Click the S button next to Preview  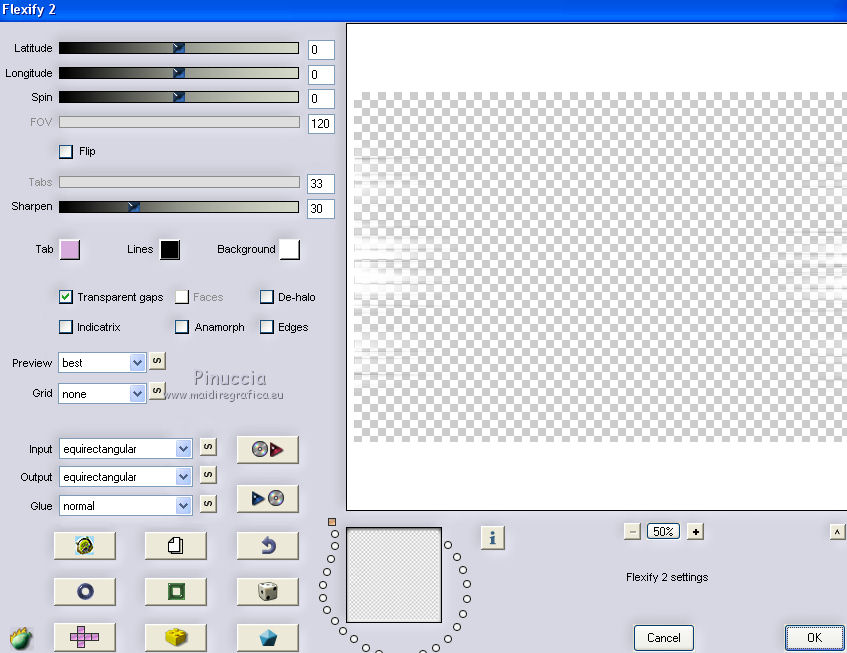point(157,361)
